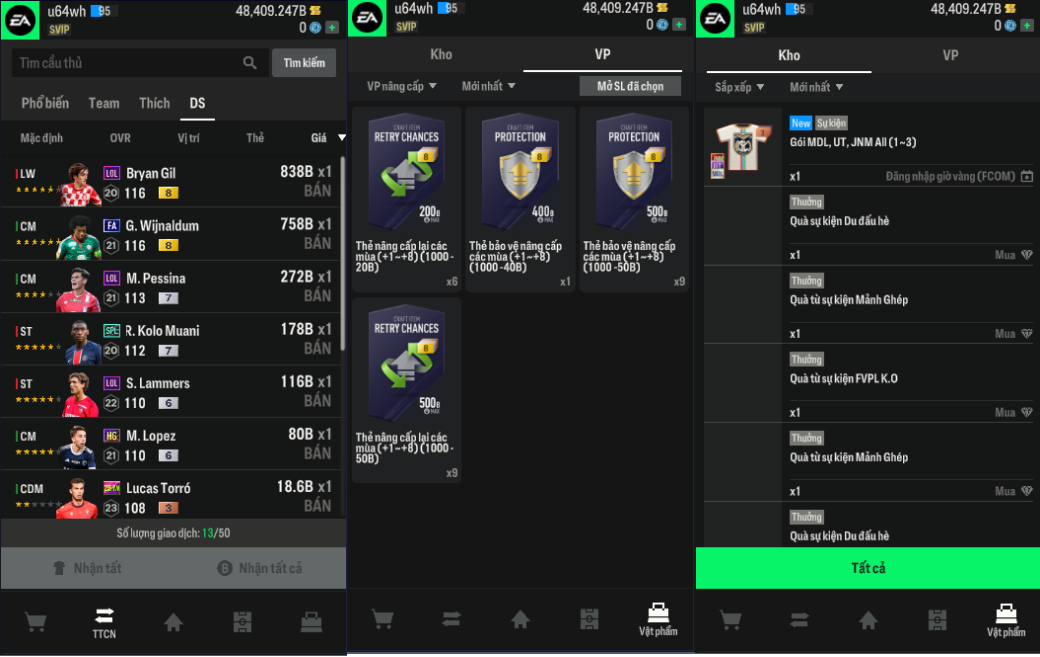Viewport: 1040px width, 657px height.
Task: Tap the squad formation icon in left panel
Action: click(242, 622)
